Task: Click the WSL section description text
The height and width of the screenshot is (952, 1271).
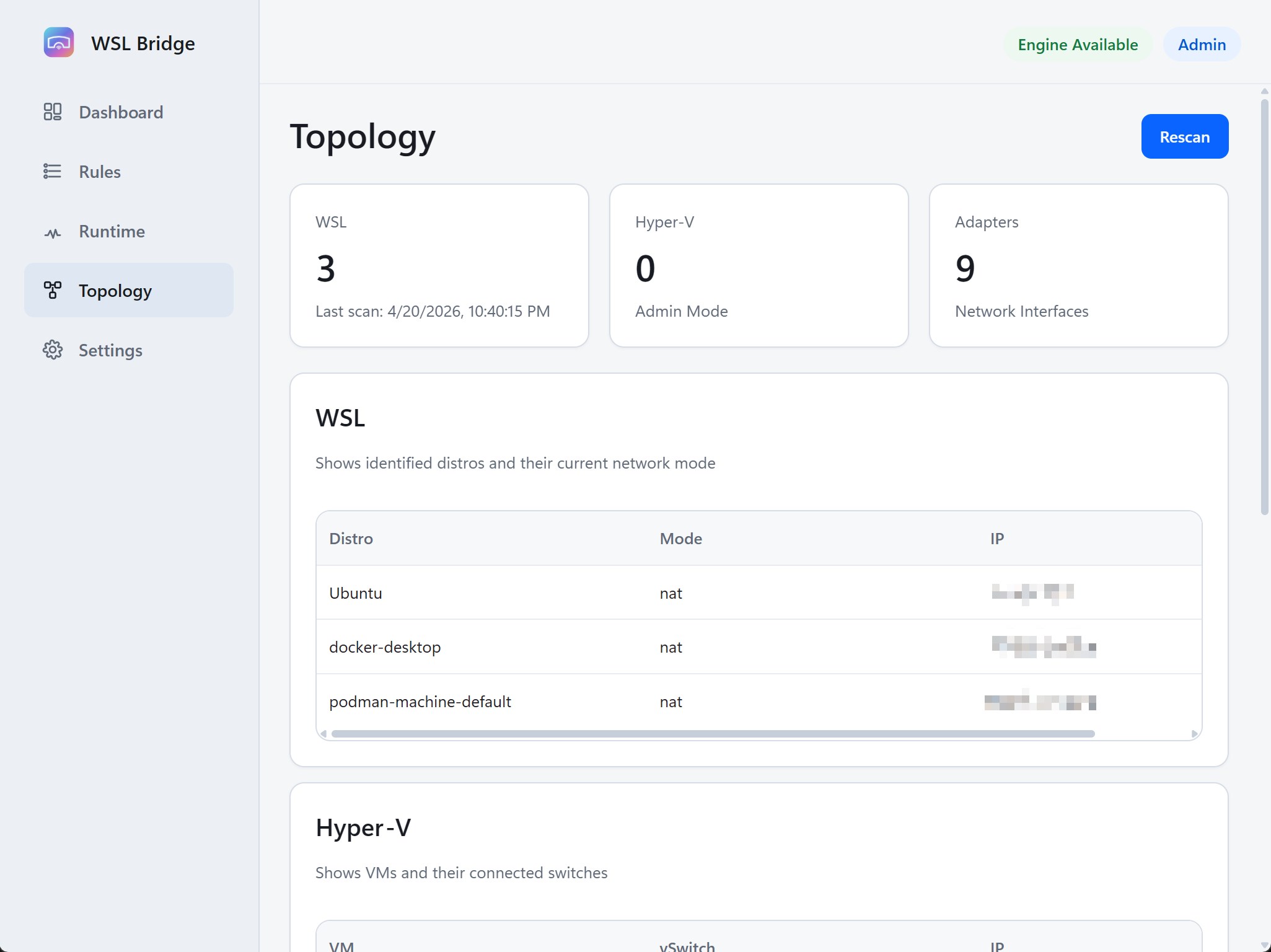Action: [x=516, y=463]
